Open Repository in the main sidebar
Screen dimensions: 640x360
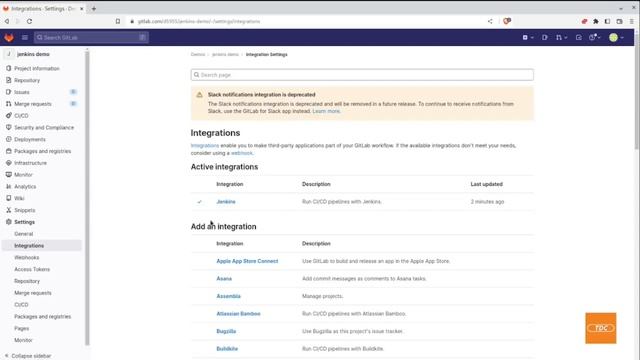click(x=27, y=80)
